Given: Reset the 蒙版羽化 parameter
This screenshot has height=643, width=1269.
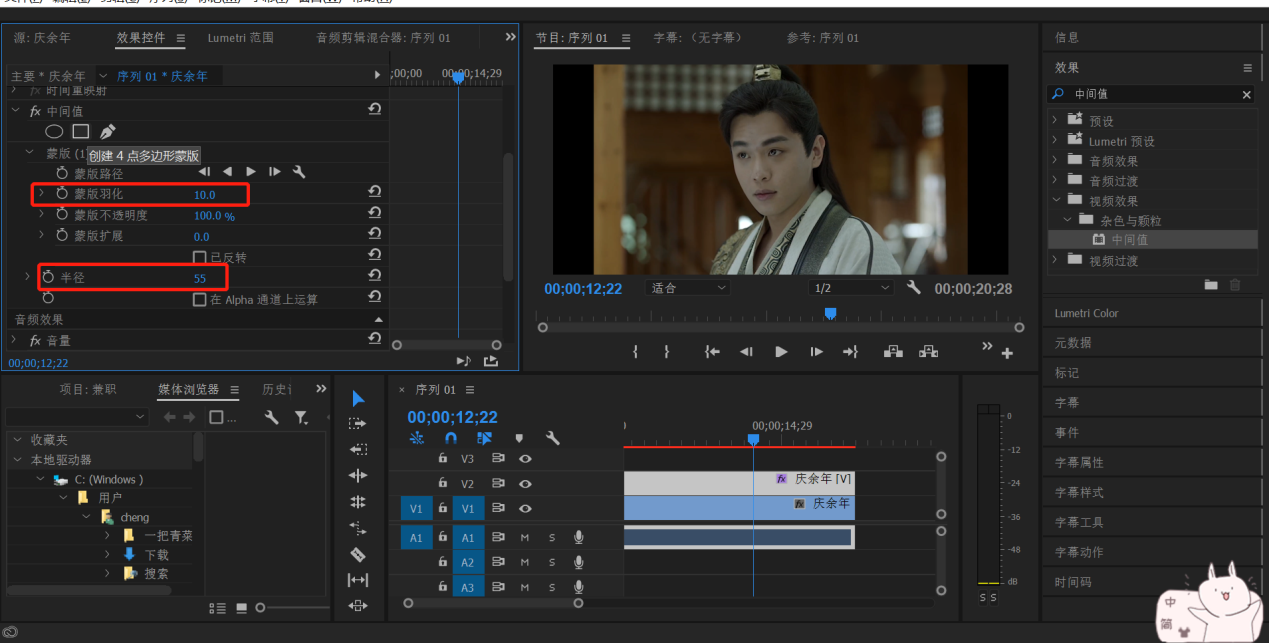Looking at the screenshot, I should pyautogui.click(x=374, y=193).
